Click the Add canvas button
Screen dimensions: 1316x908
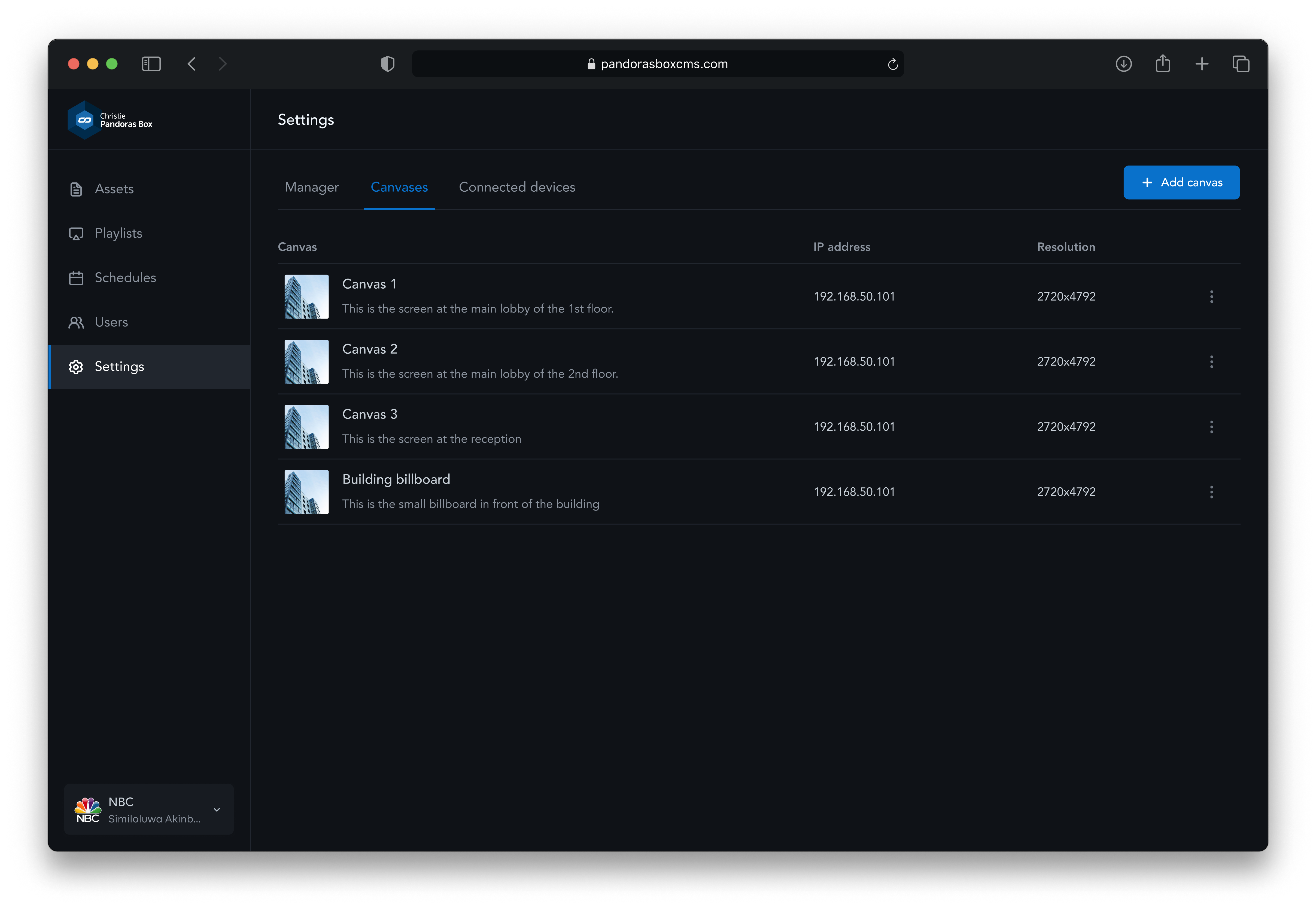1181,183
